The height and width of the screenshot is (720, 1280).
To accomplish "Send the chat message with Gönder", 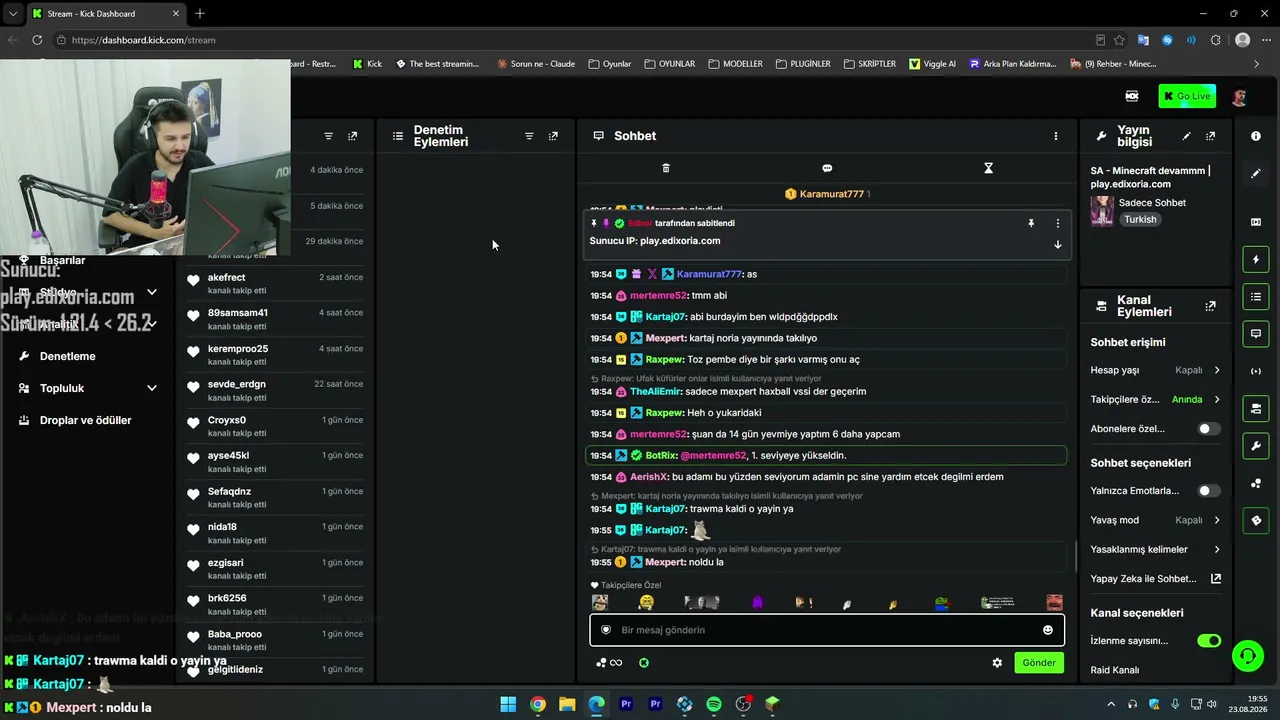I will coord(1039,663).
